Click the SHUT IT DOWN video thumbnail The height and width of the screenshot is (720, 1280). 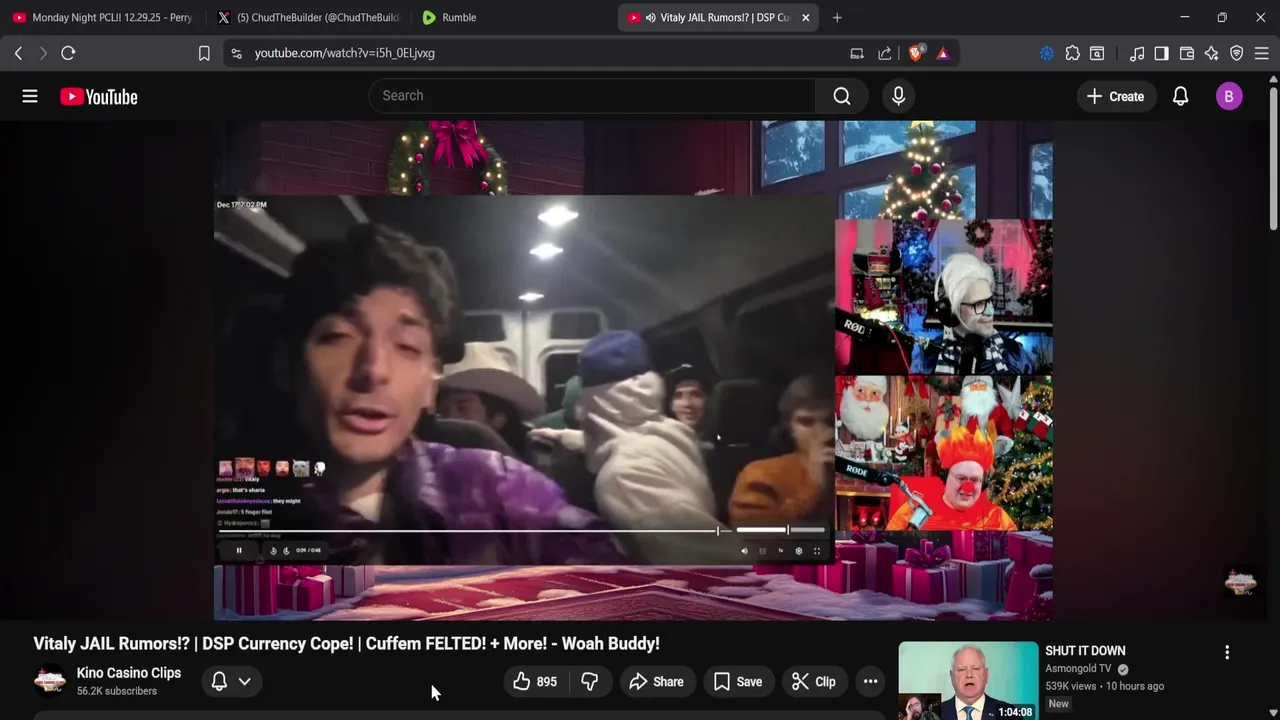pos(968,681)
